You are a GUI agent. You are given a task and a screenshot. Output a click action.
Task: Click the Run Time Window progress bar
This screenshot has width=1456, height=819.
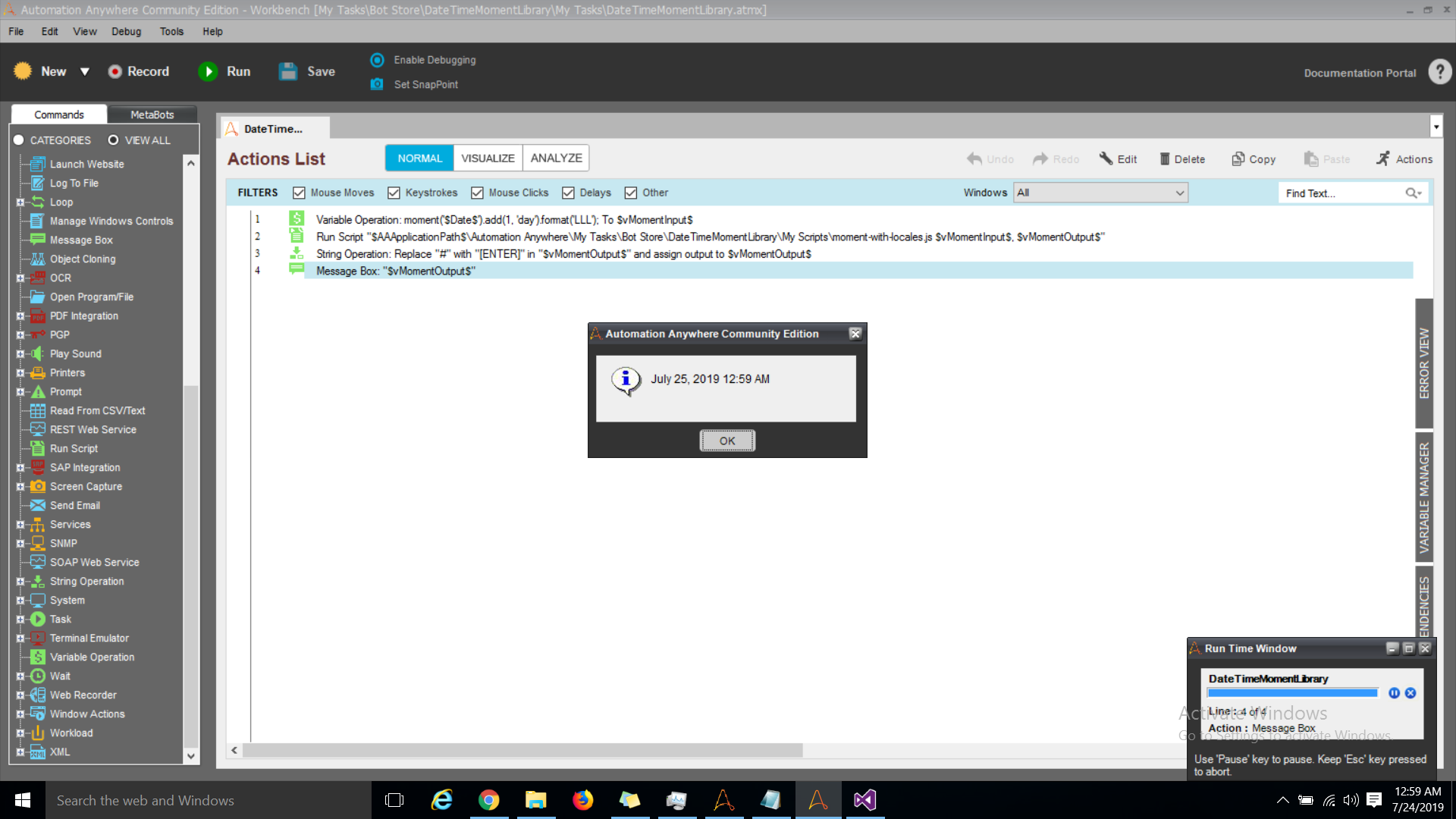[1292, 693]
